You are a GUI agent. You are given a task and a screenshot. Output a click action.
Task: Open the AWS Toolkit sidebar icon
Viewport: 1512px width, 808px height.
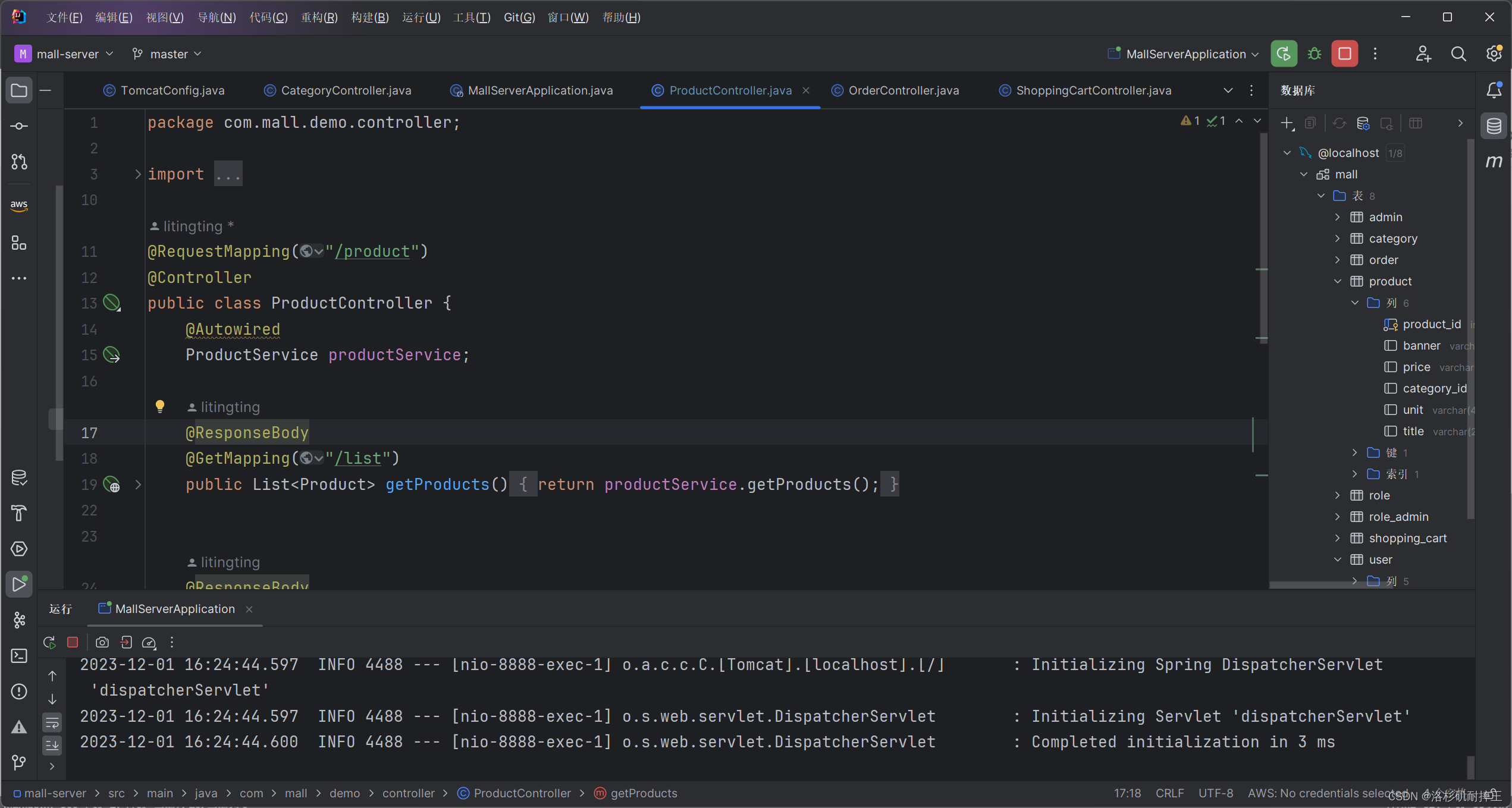19,205
